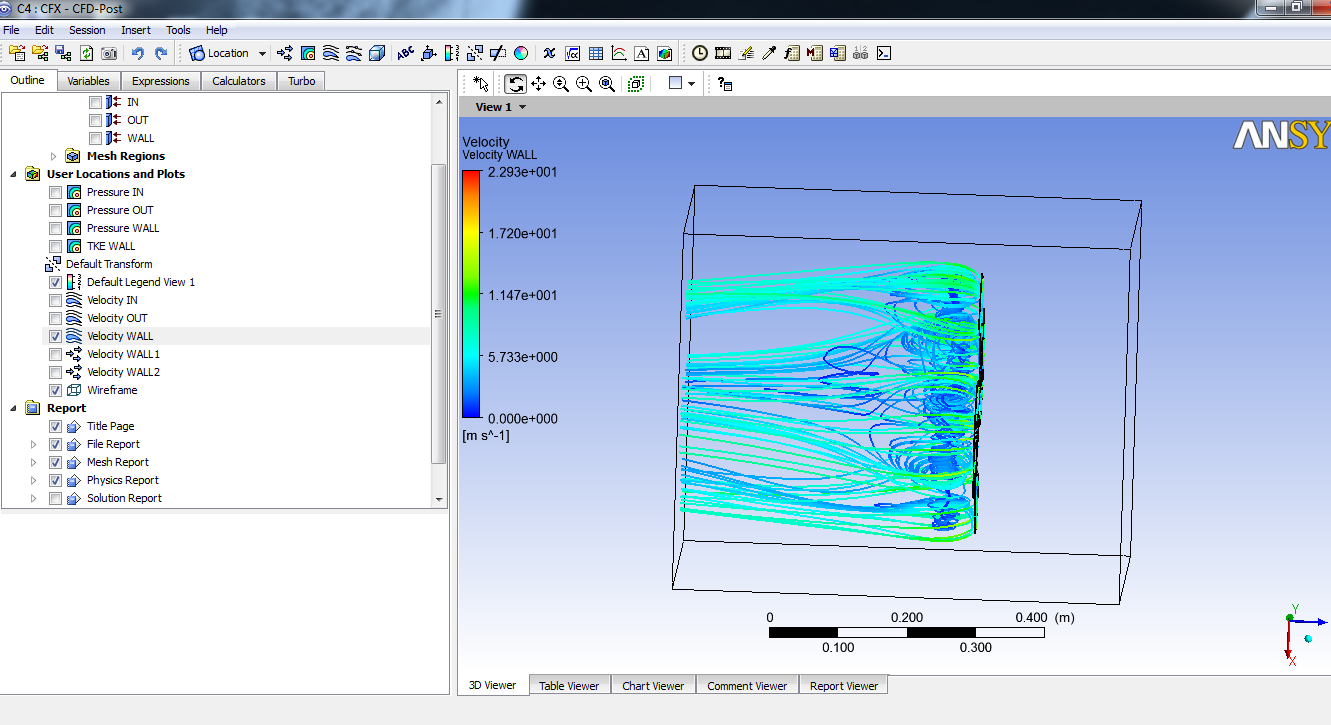The image size is (1331, 725).
Task: Activate the Pan tool in the viewer
Action: coord(538,84)
